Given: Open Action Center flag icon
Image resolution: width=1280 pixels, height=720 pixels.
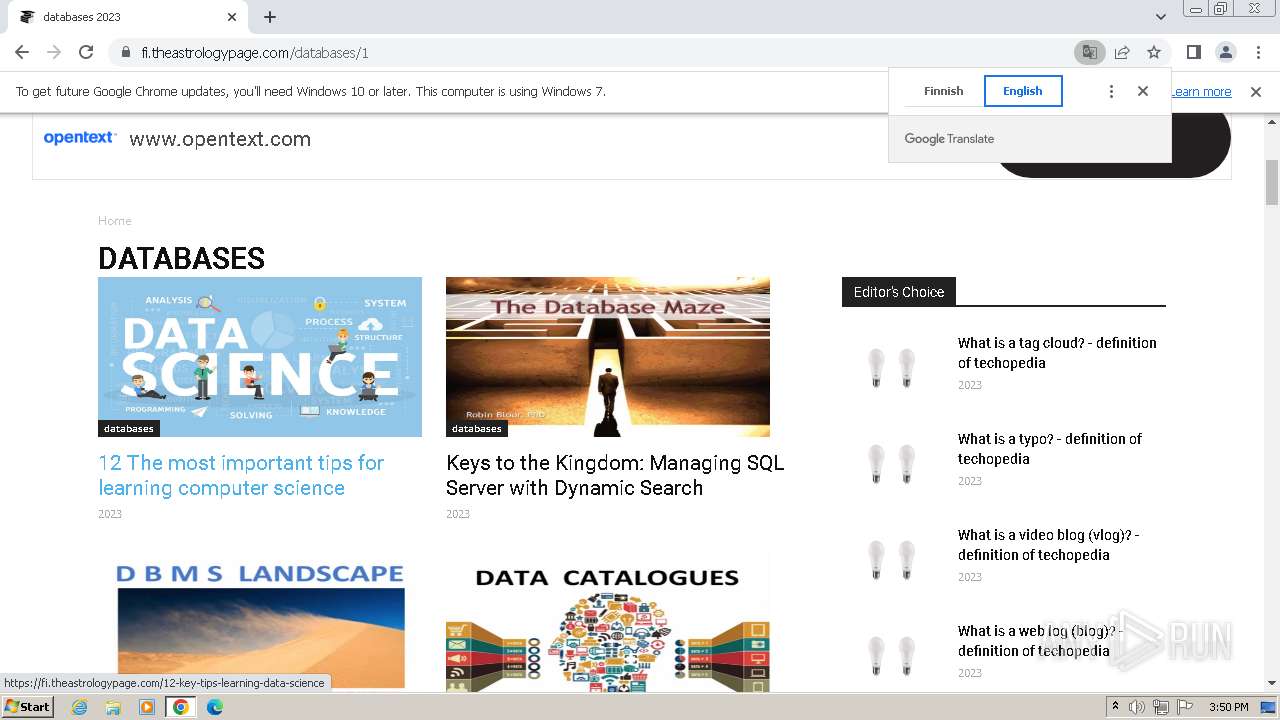Looking at the screenshot, I should coord(1185,707).
